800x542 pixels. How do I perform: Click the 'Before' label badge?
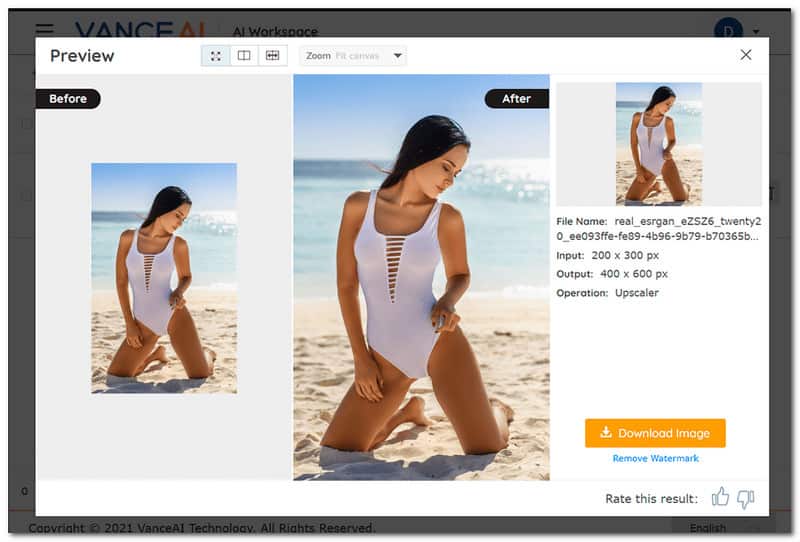click(x=68, y=98)
